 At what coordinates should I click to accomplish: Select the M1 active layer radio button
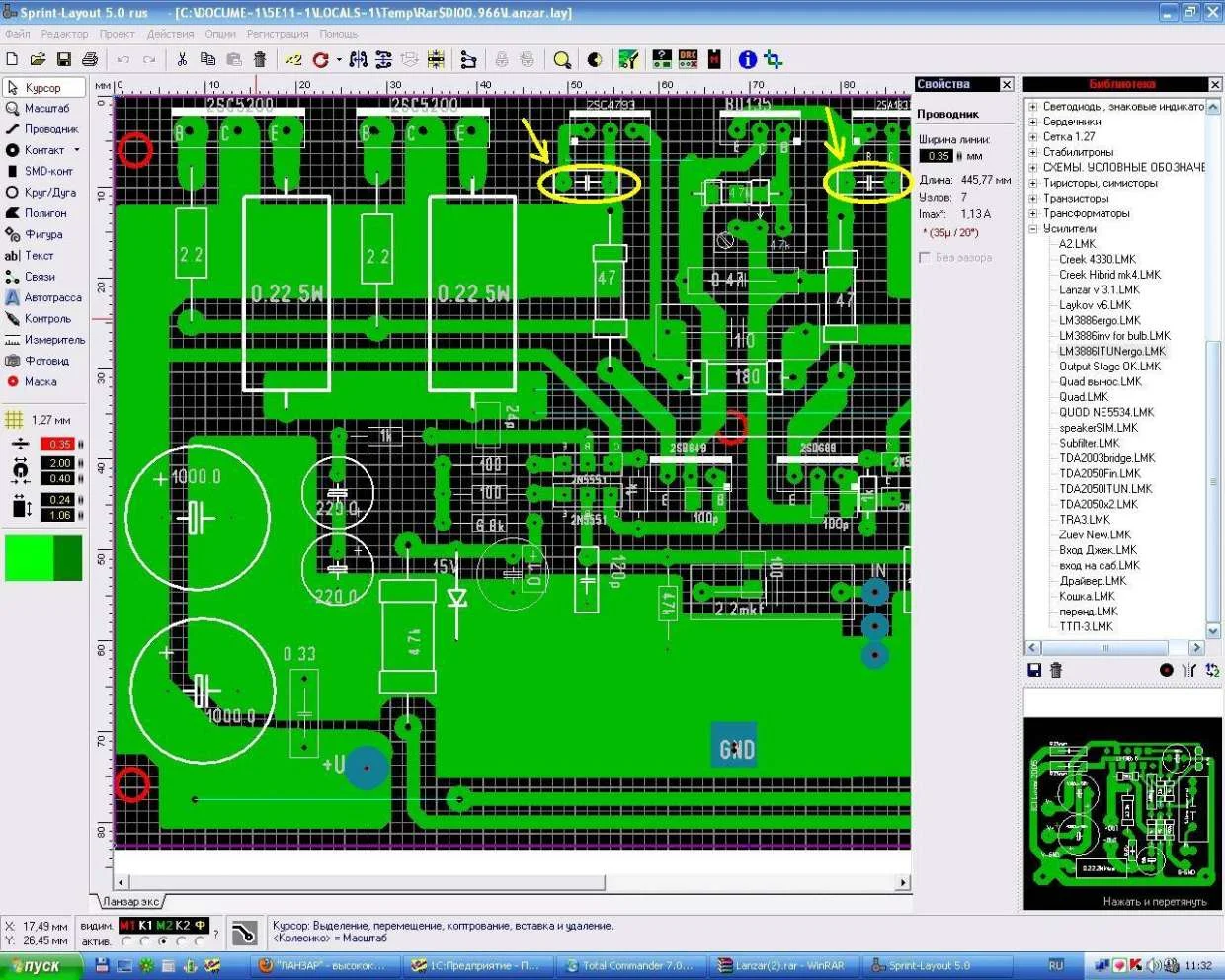pos(126,941)
